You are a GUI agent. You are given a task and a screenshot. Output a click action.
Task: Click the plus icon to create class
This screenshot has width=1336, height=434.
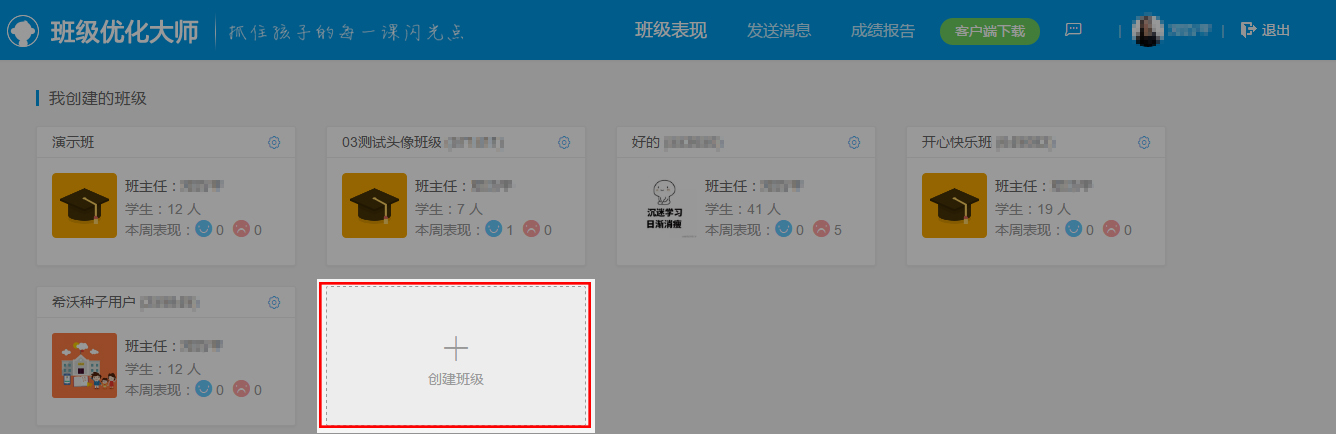[x=456, y=348]
